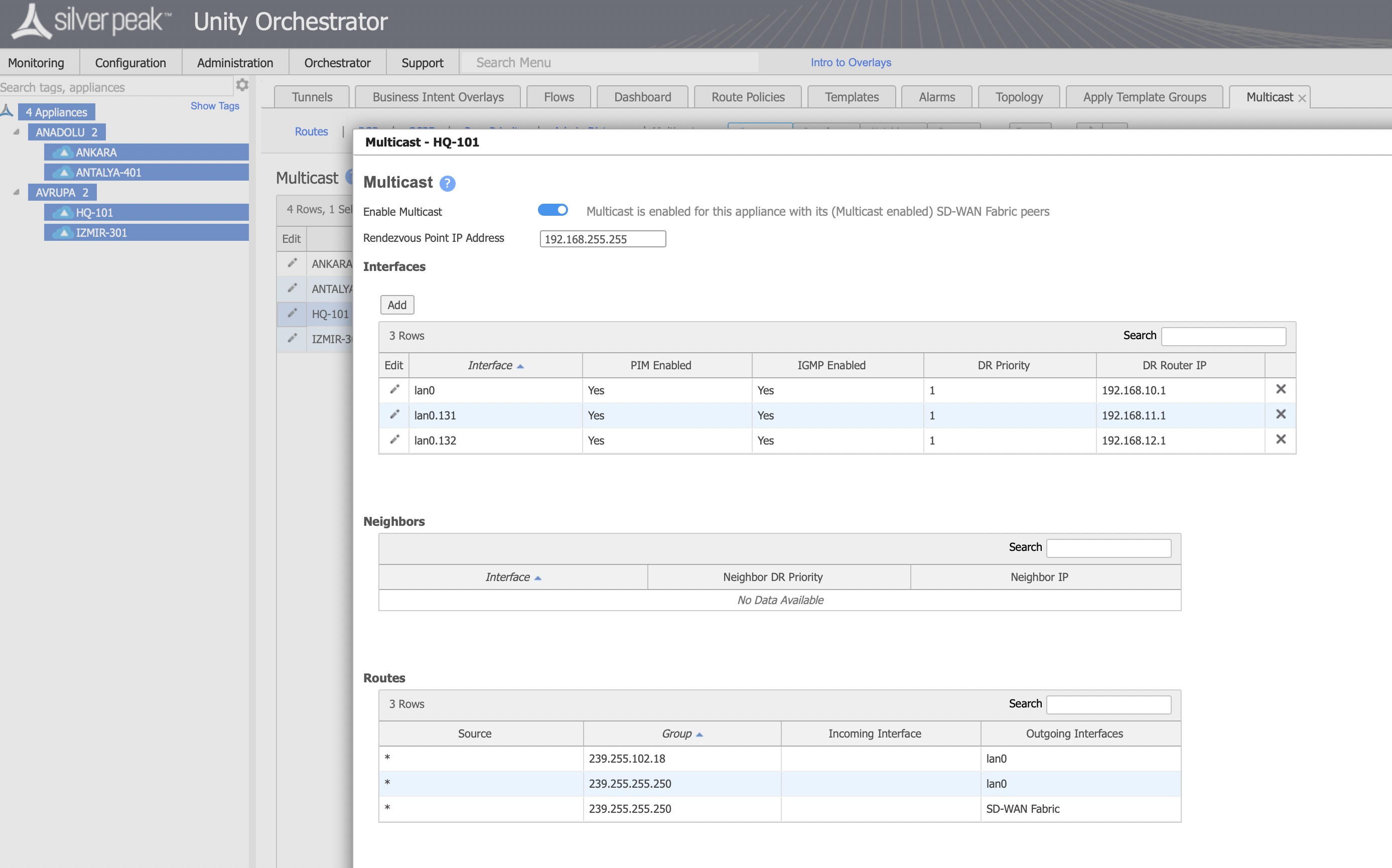The image size is (1392, 868).
Task: Click the Rendezvous Point IP Address field
Action: [x=602, y=239]
